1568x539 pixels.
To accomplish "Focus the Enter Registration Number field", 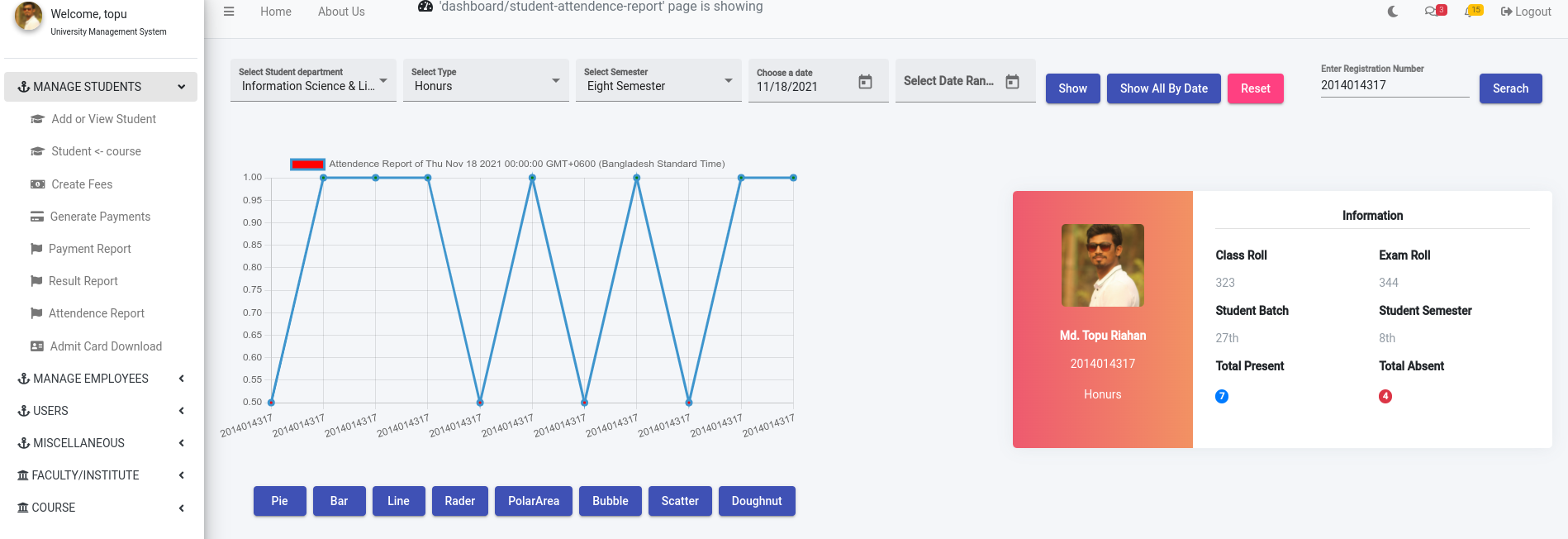I will [x=1395, y=85].
